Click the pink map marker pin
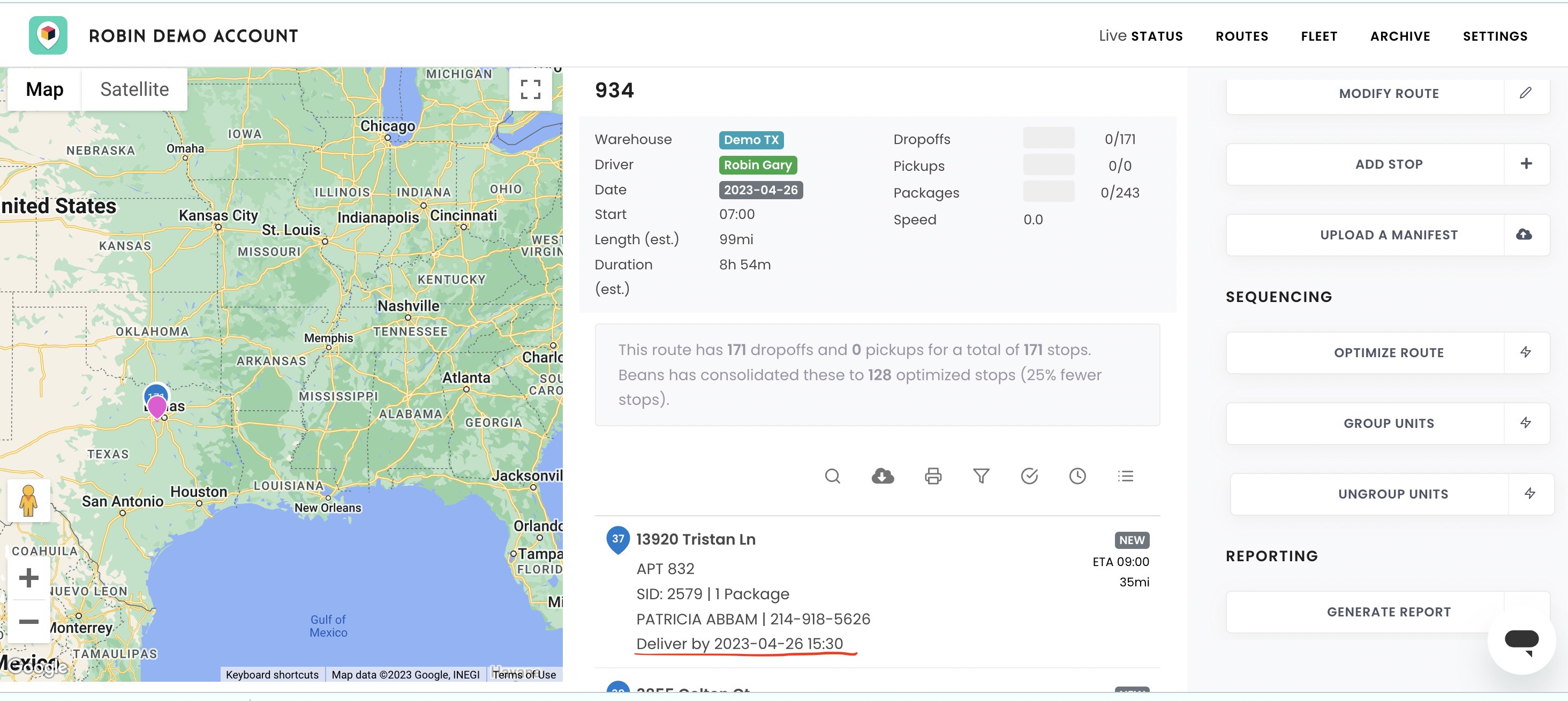Viewport: 1568px width, 701px height. [157, 406]
